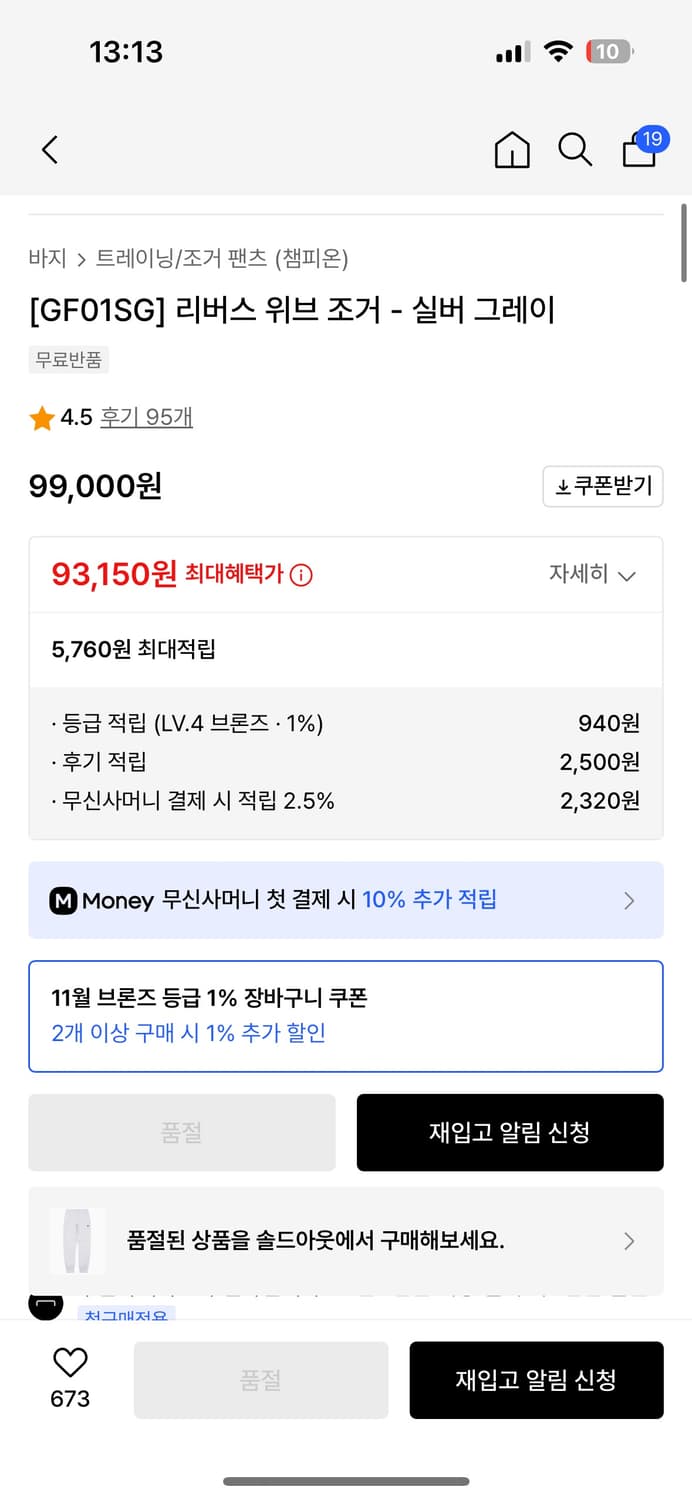Open sold-out product thumbnail image

click(x=78, y=1241)
